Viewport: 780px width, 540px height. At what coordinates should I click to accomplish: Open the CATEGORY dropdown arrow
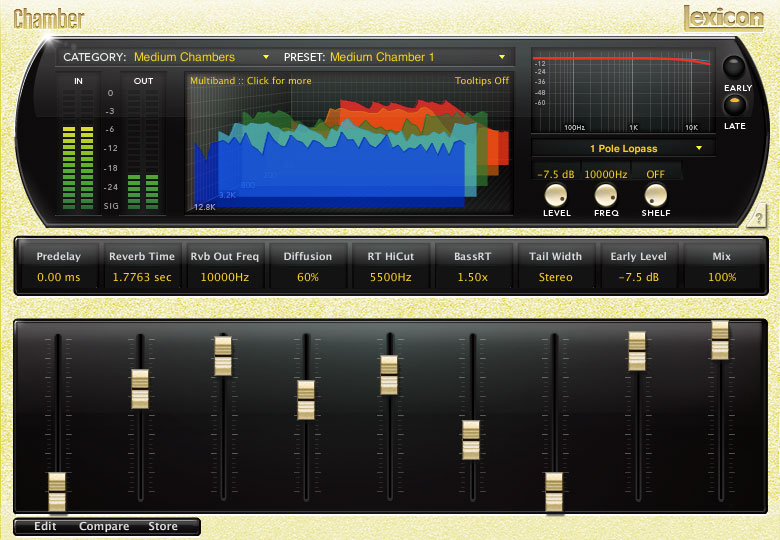tap(266, 57)
